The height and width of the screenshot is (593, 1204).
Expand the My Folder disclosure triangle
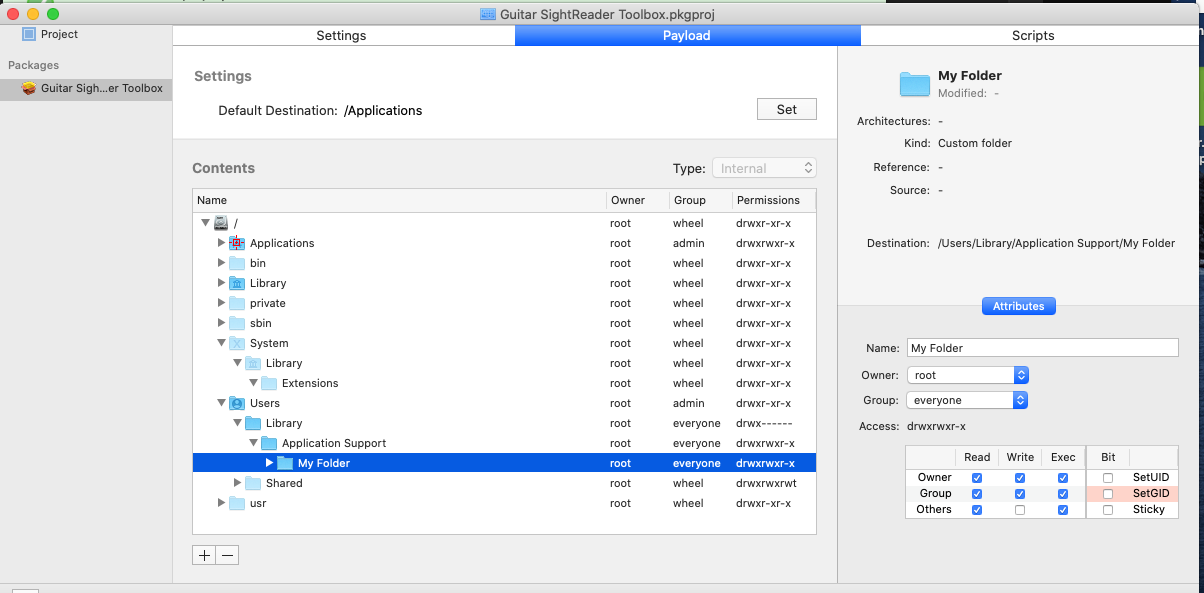[270, 463]
